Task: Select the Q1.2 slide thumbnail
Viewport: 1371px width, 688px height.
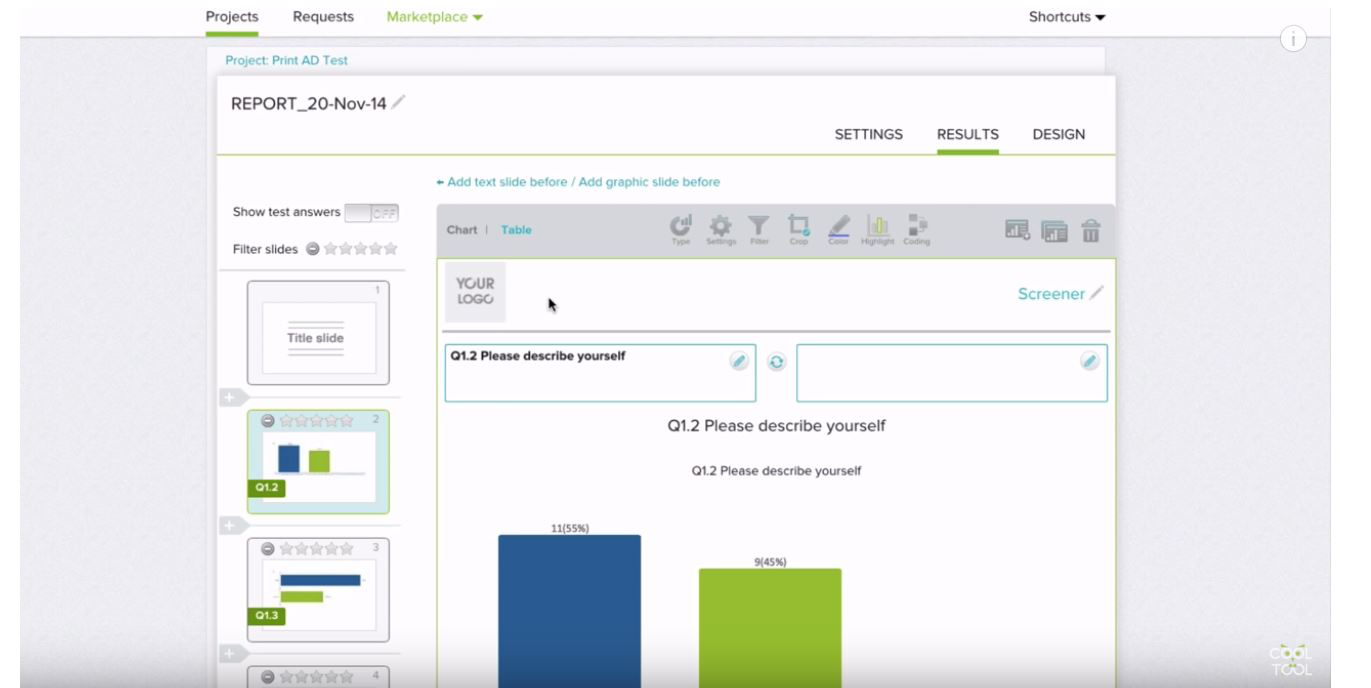Action: (318, 462)
